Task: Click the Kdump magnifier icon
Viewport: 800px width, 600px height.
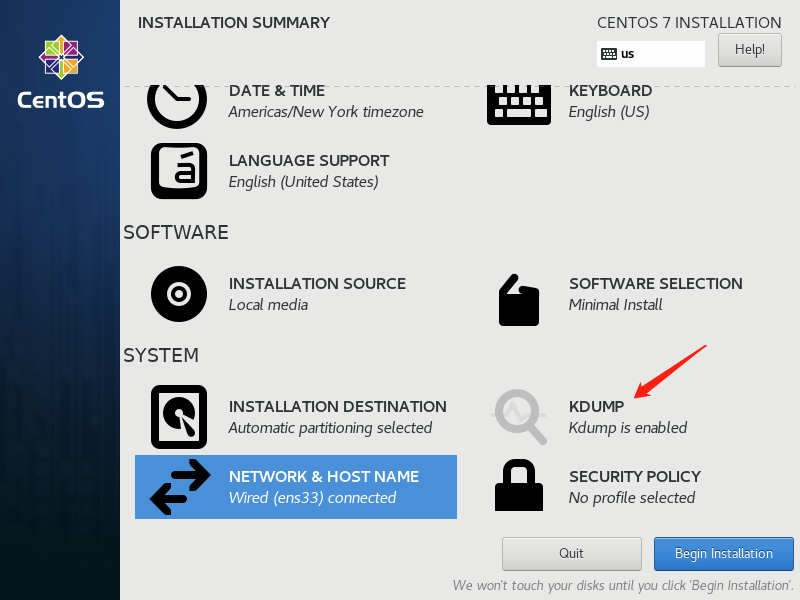Action: (x=519, y=416)
